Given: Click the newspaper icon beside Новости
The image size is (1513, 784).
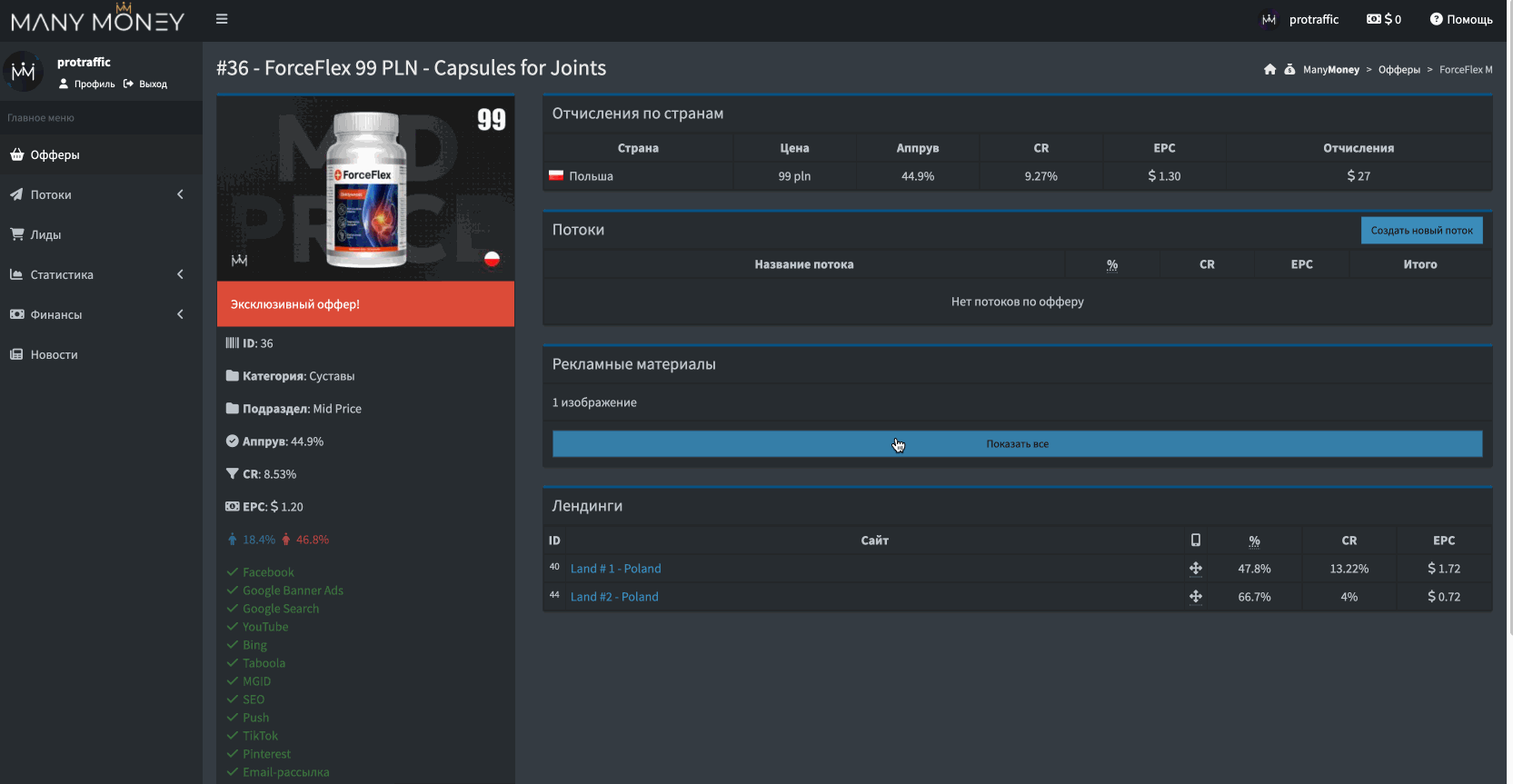Looking at the screenshot, I should coord(16,354).
